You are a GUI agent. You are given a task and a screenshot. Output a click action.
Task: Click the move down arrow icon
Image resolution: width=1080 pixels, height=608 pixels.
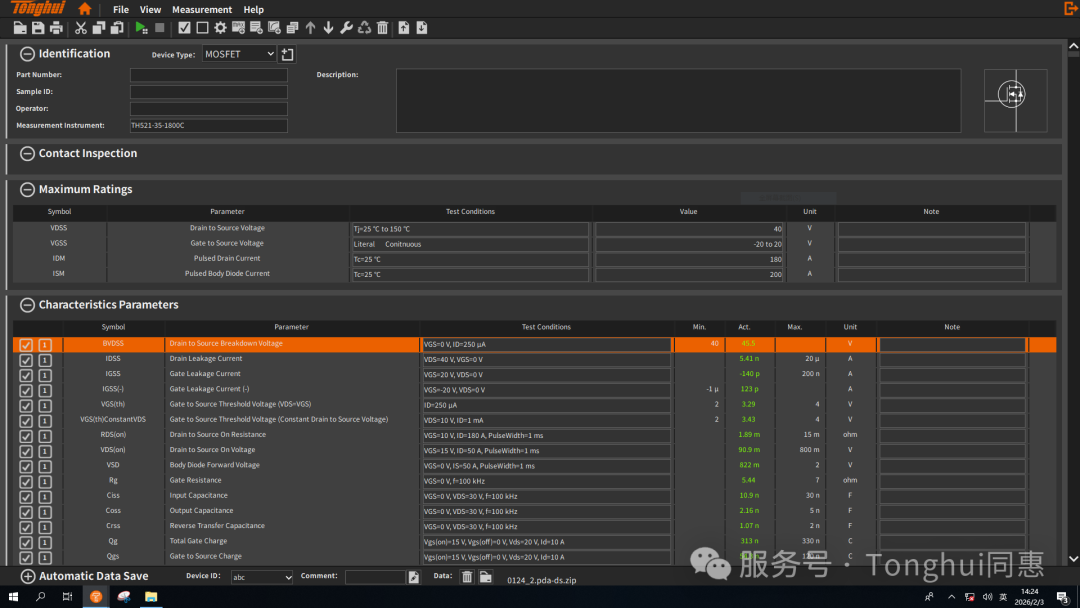tap(328, 28)
